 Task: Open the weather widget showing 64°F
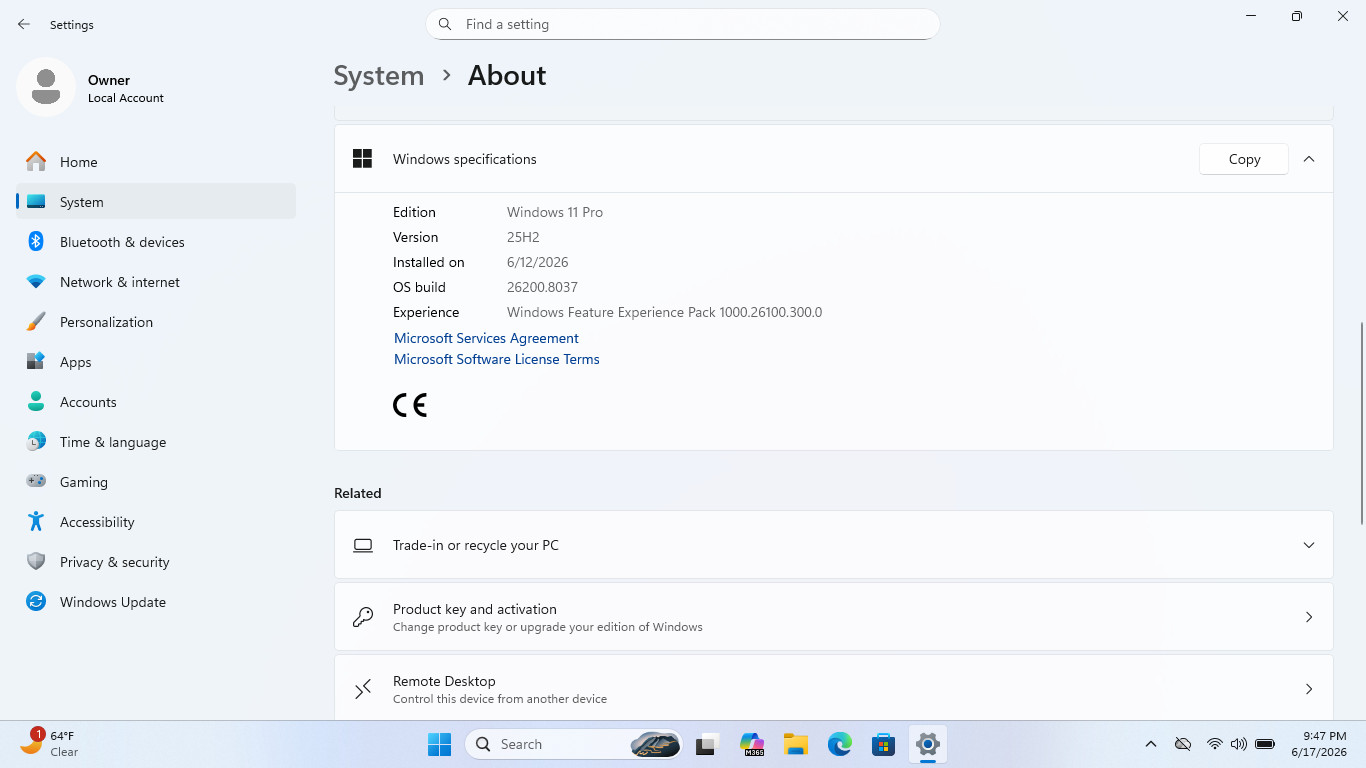50,744
